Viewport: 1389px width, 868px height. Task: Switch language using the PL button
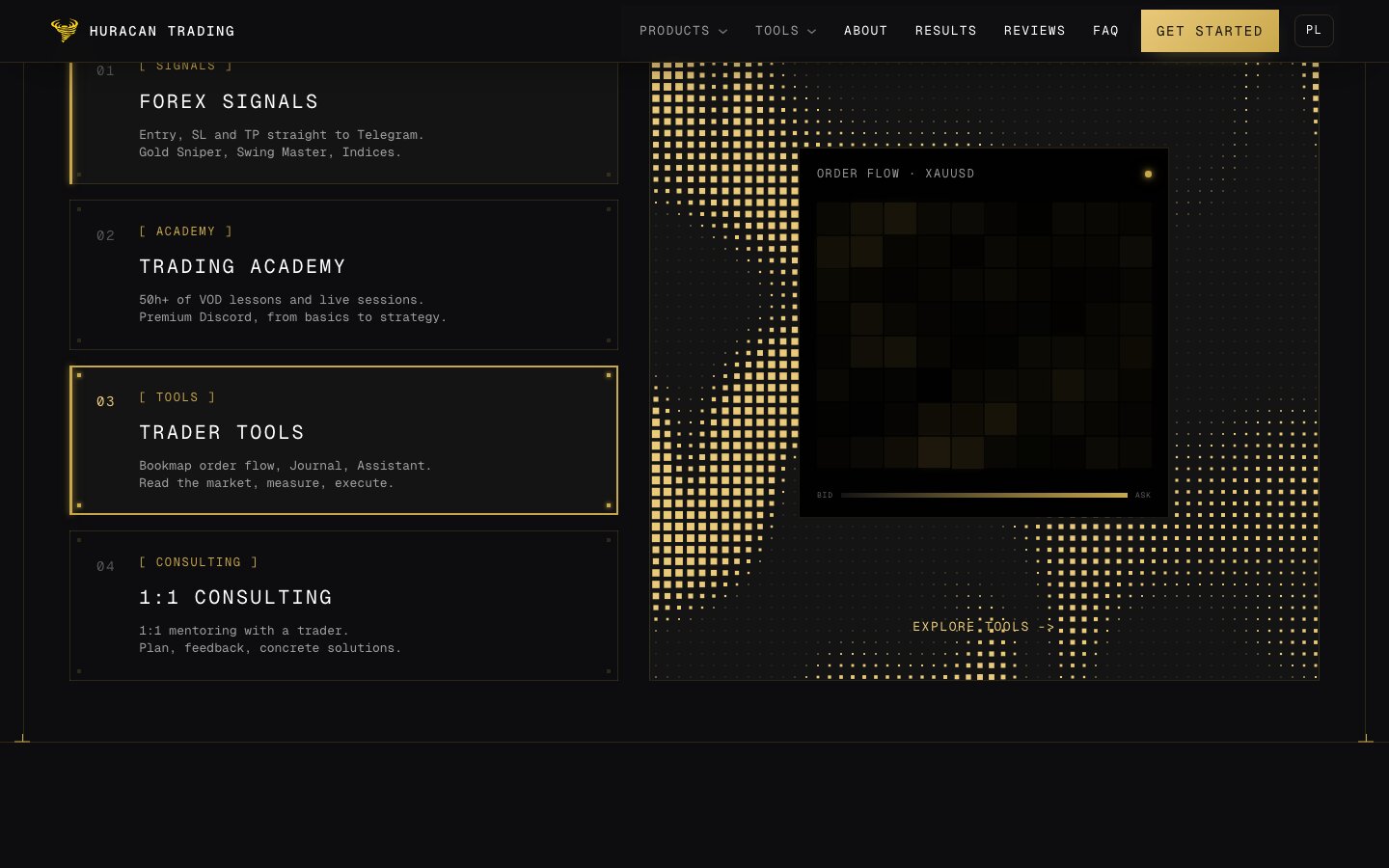tap(1314, 31)
